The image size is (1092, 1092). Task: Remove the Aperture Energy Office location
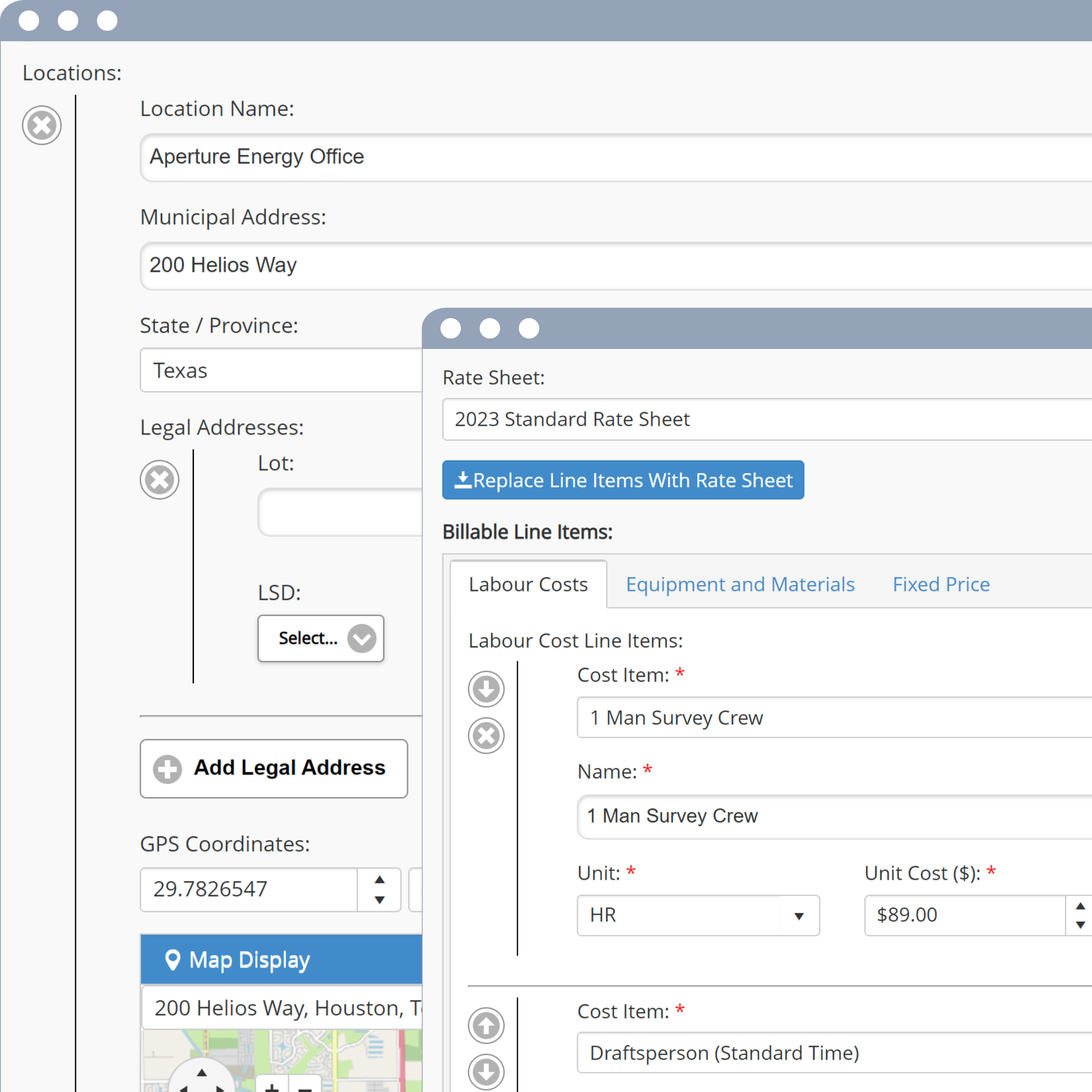tap(42, 125)
